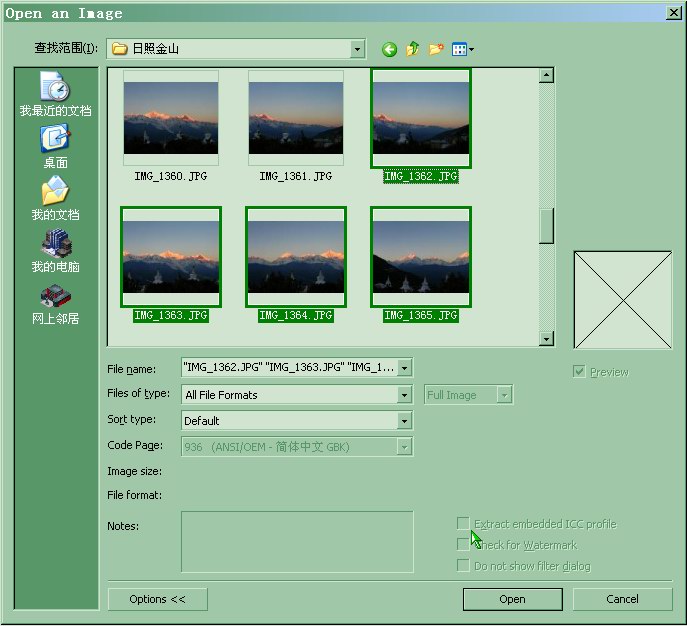Open 我的文档 folder shortcut

pyautogui.click(x=55, y=198)
